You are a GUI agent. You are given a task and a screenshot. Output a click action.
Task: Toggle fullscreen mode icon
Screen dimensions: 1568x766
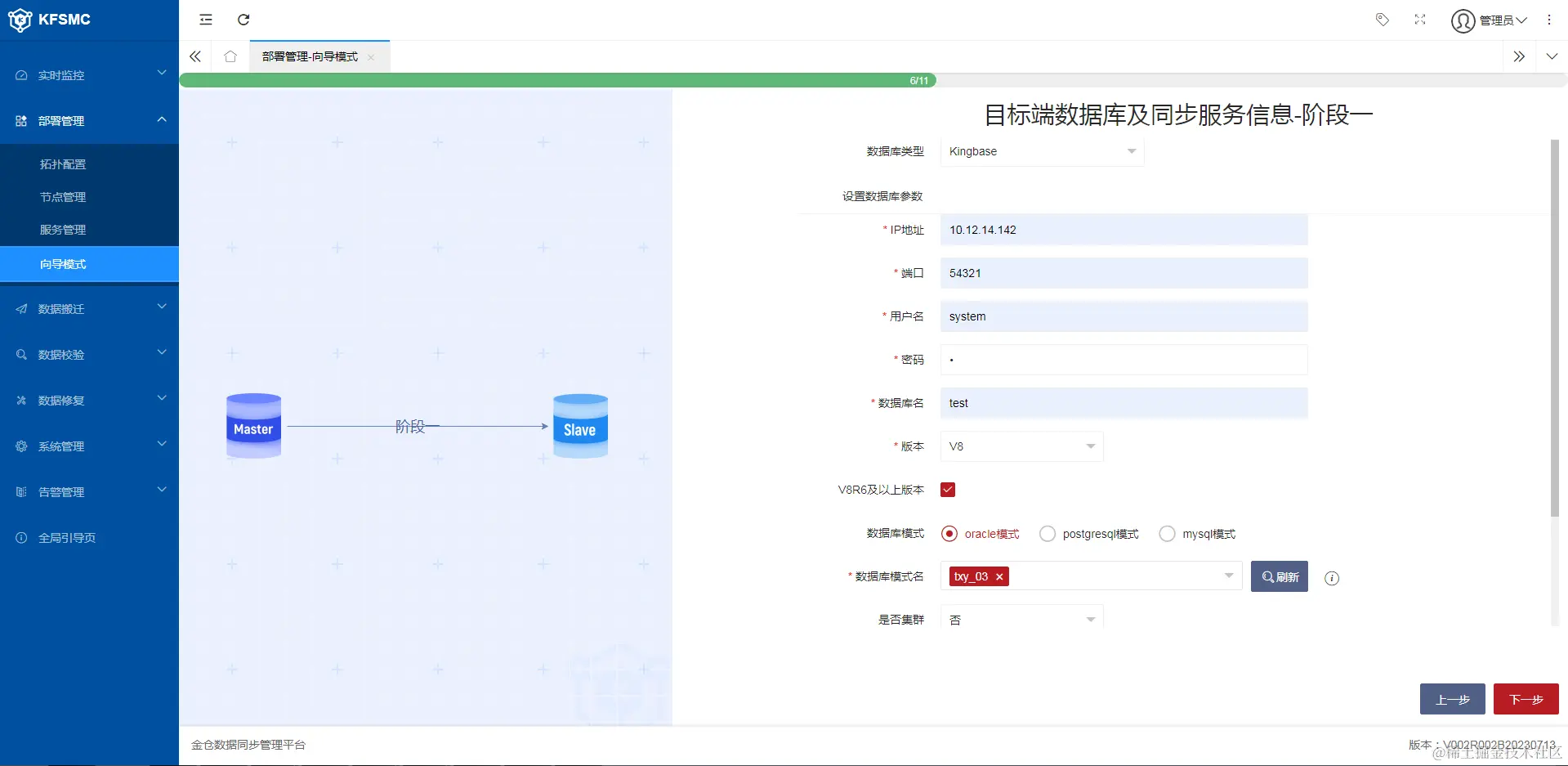pyautogui.click(x=1420, y=20)
